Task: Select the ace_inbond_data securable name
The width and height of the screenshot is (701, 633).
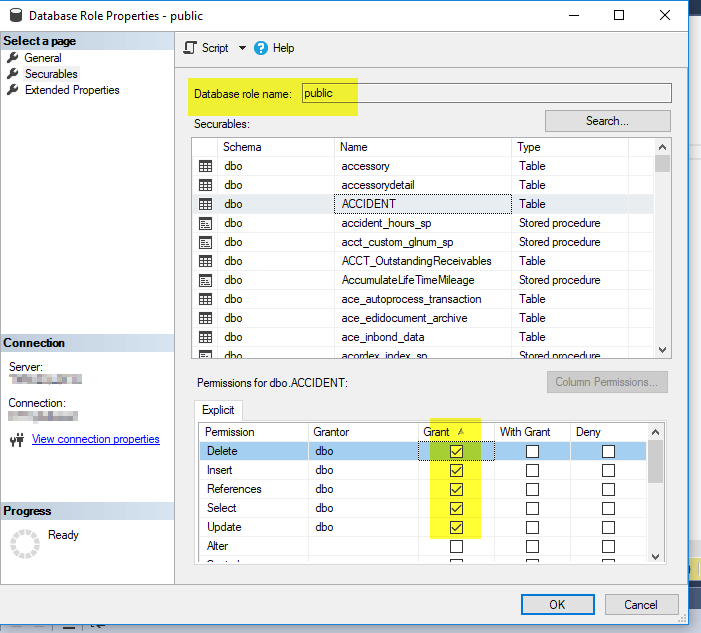Action: tap(383, 337)
